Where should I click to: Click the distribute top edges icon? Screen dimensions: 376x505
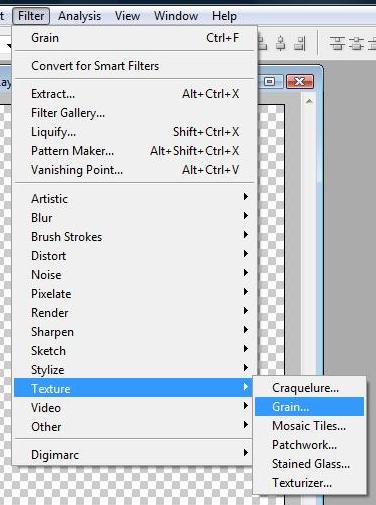point(337,43)
